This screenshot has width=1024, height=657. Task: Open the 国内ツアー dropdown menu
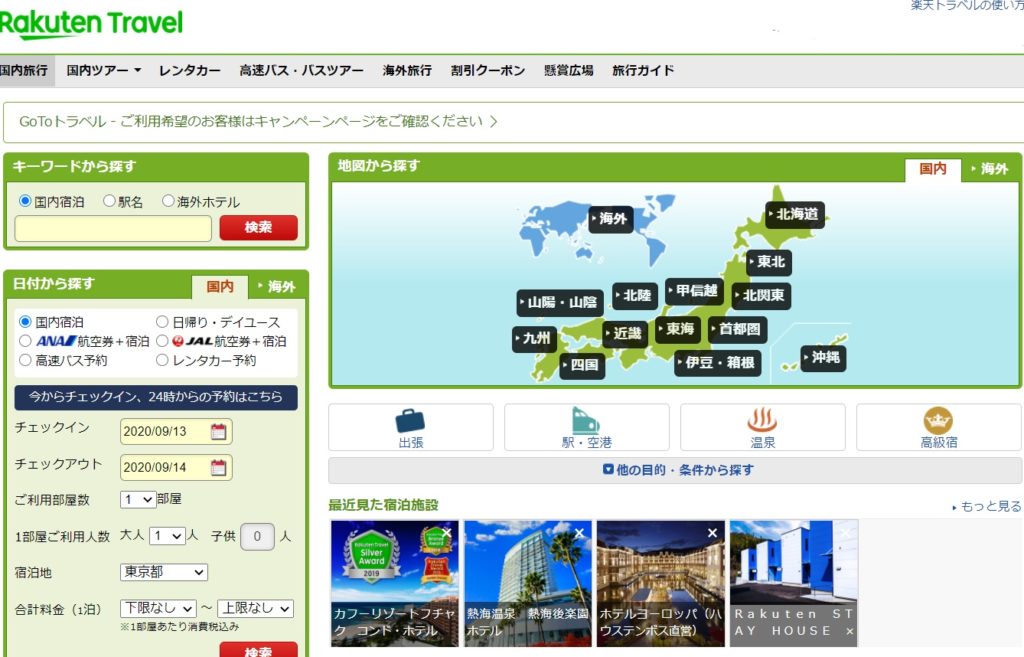point(103,71)
